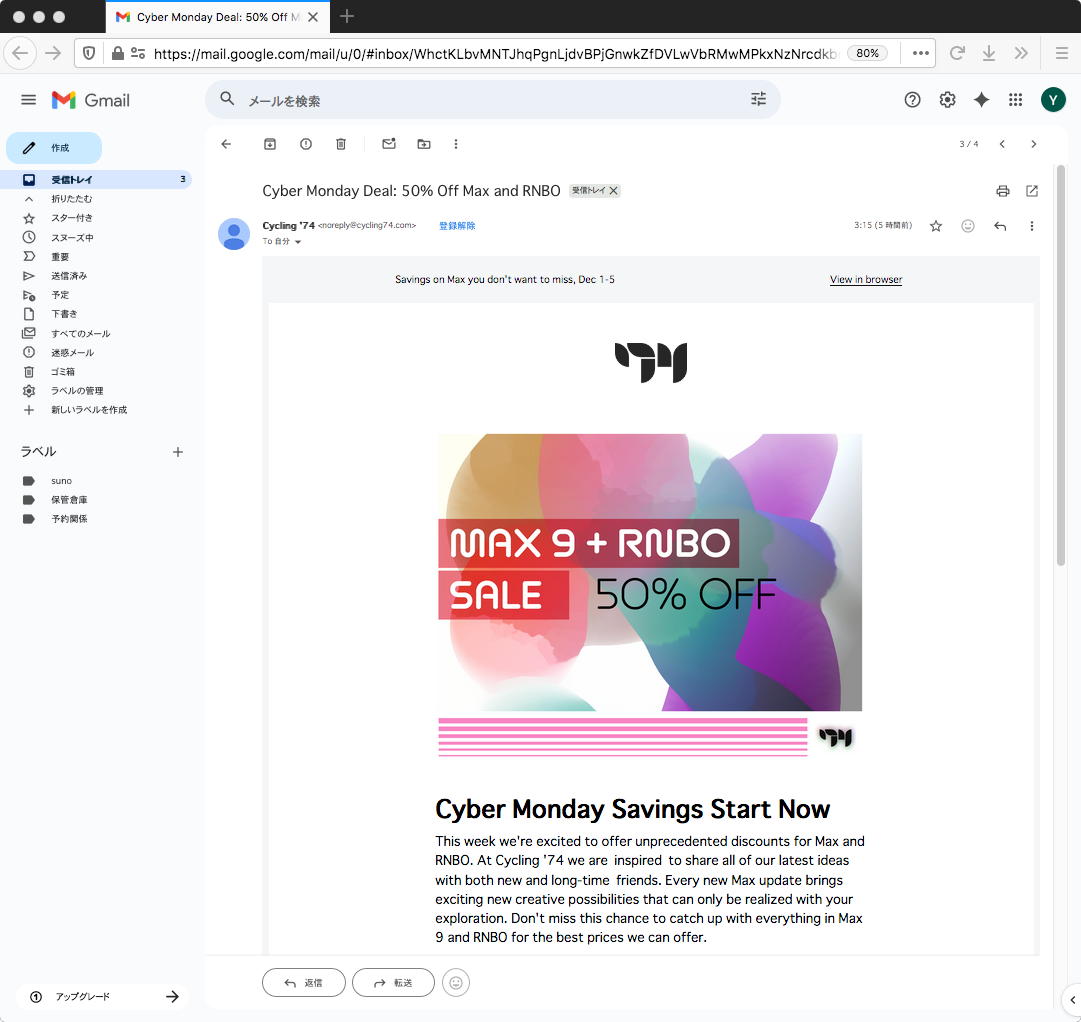Reply using the header arrow icon
The width and height of the screenshot is (1081, 1022).
point(1000,226)
